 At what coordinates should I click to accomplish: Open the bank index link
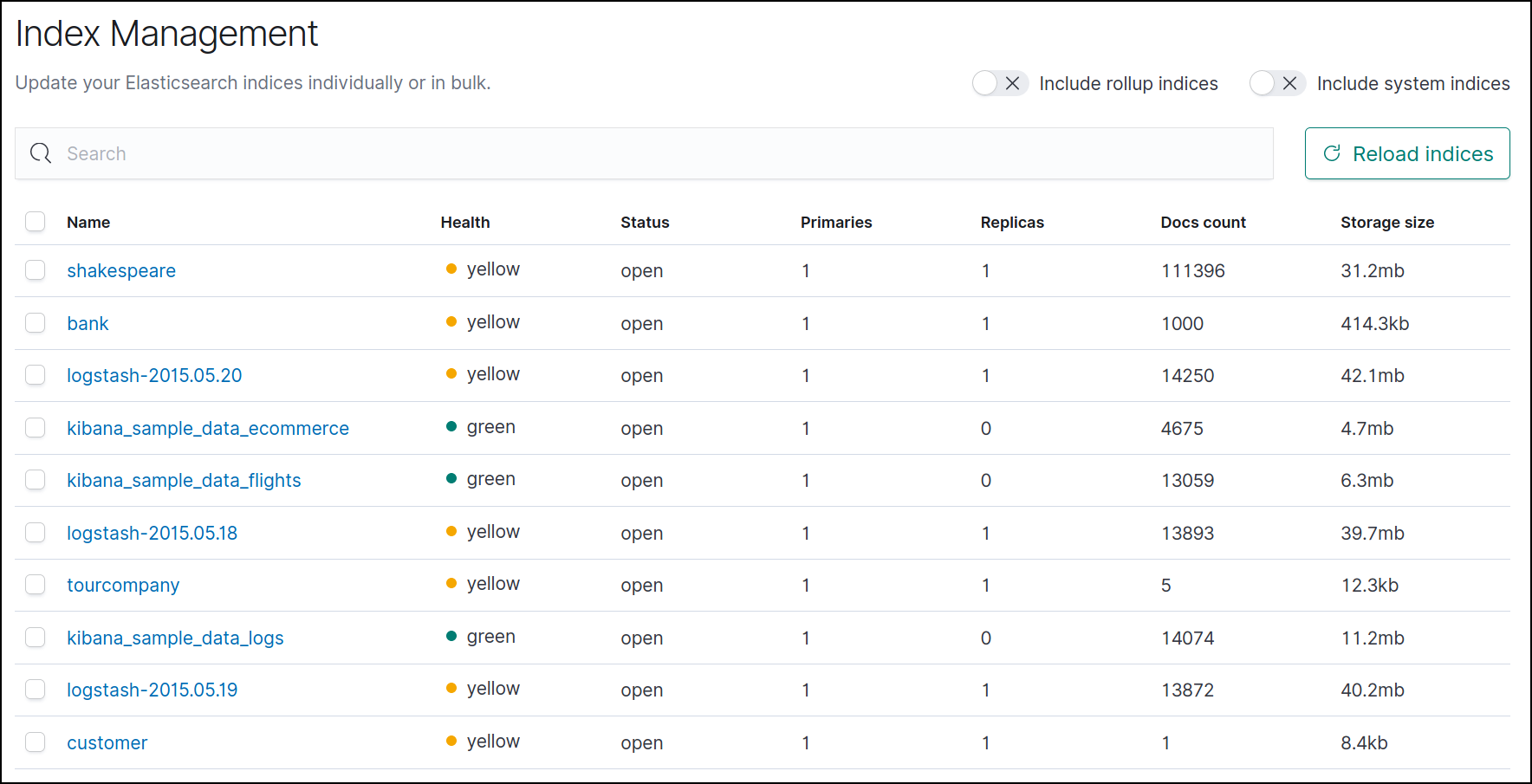[88, 323]
